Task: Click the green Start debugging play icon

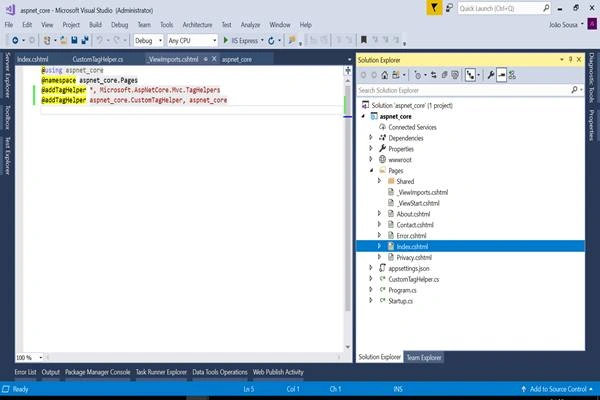Action: [x=226, y=40]
